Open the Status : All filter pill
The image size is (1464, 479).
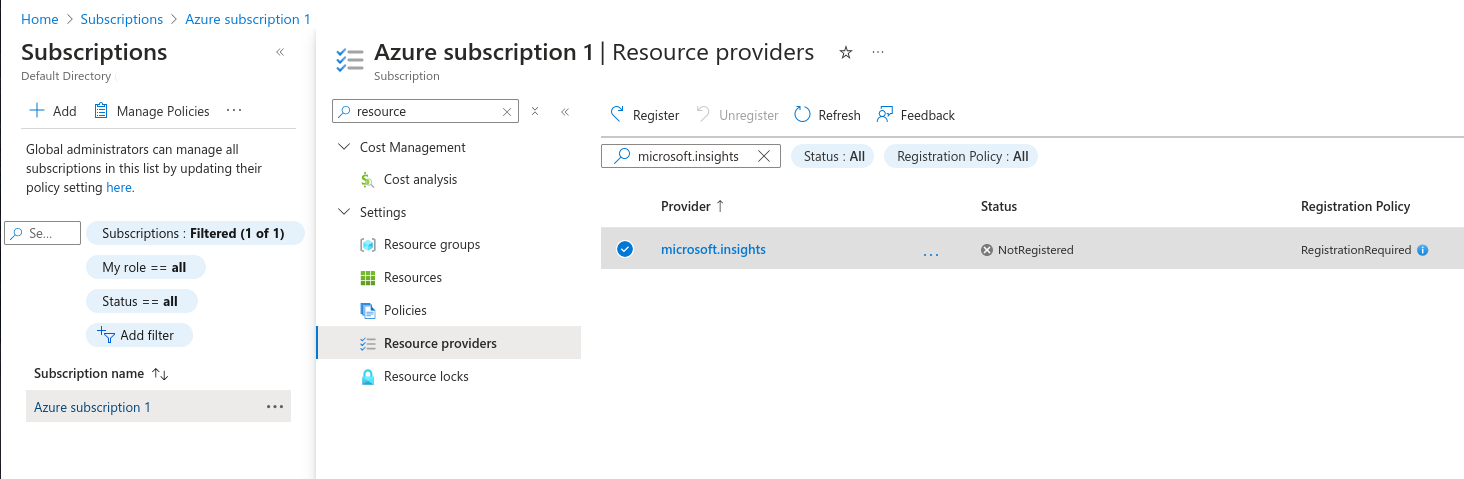pyautogui.click(x=833, y=156)
